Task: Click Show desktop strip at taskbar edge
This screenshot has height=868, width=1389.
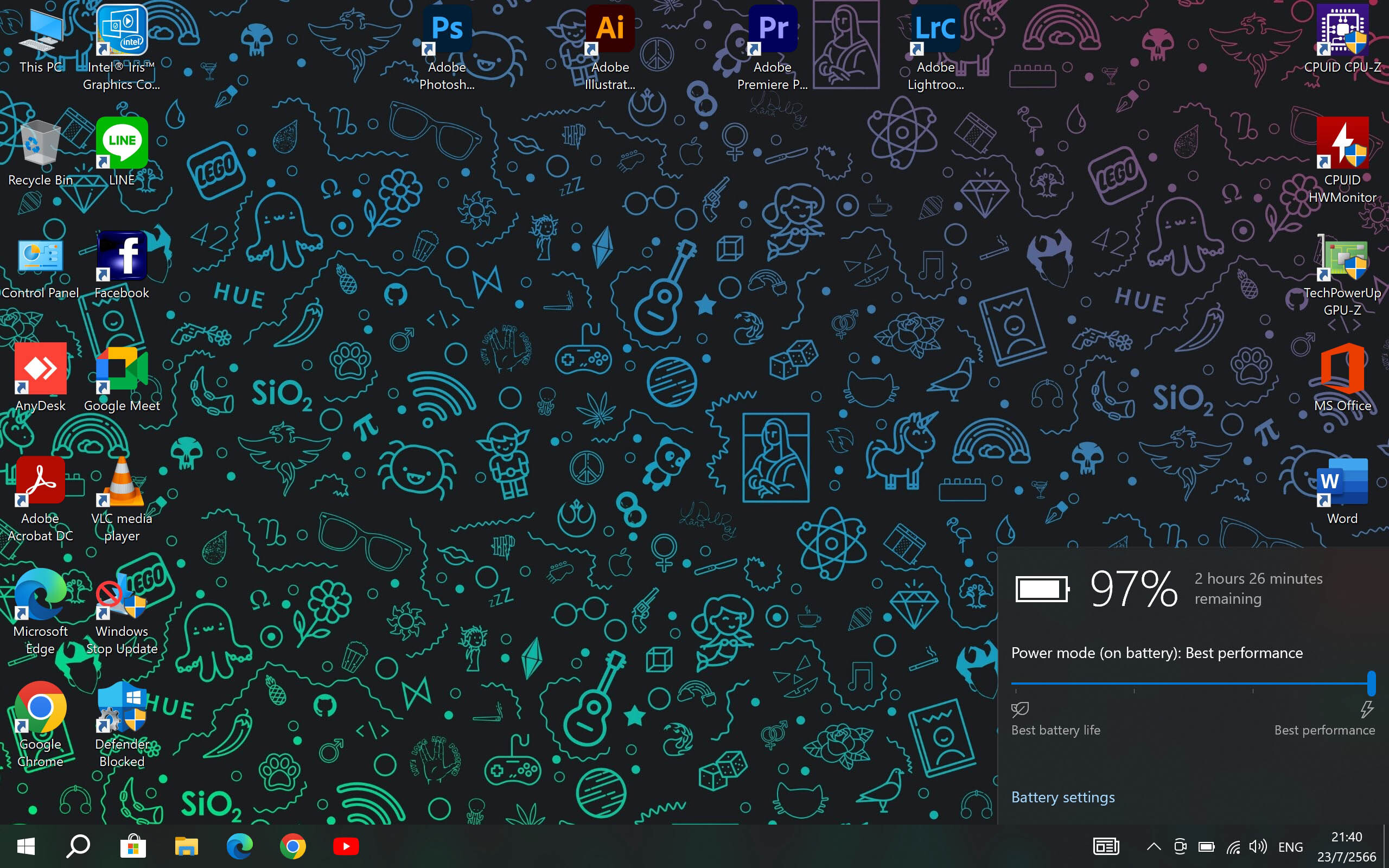Action: (x=1386, y=847)
